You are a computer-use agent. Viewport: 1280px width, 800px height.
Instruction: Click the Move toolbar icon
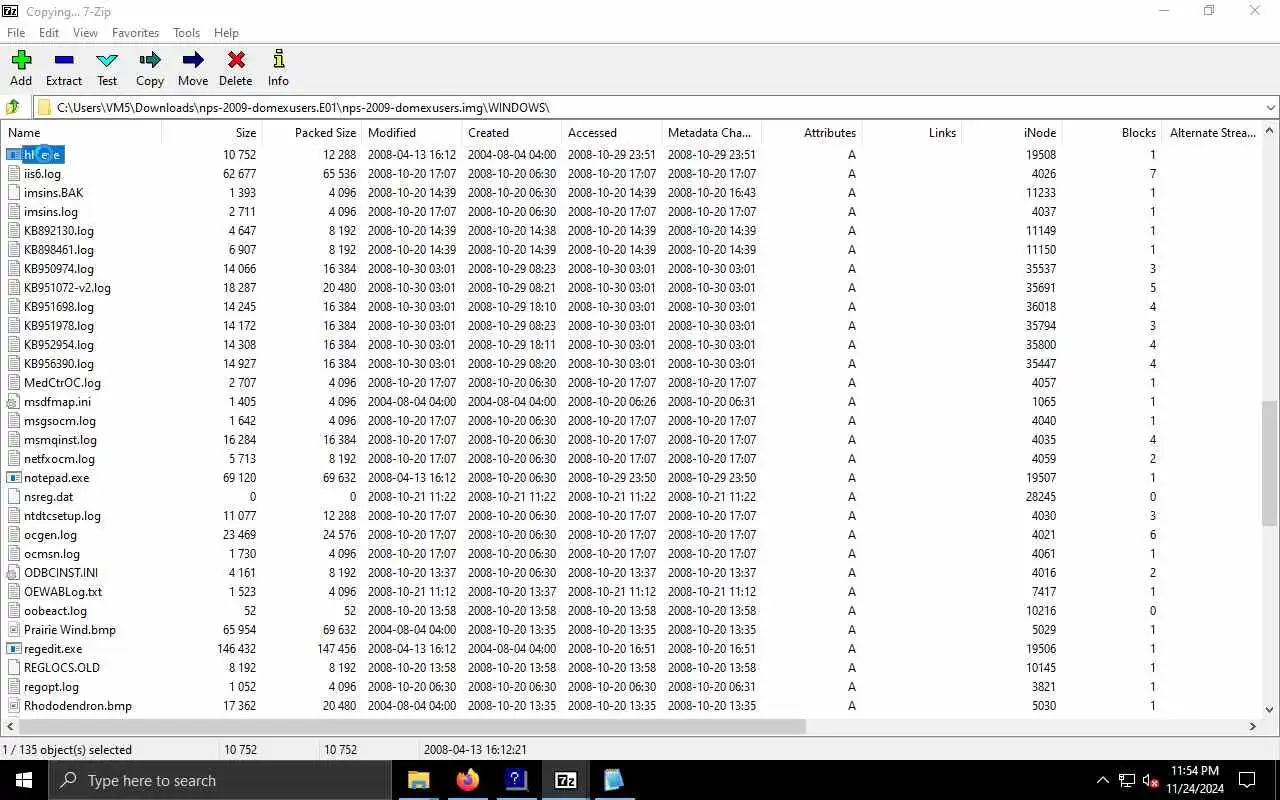pyautogui.click(x=193, y=60)
